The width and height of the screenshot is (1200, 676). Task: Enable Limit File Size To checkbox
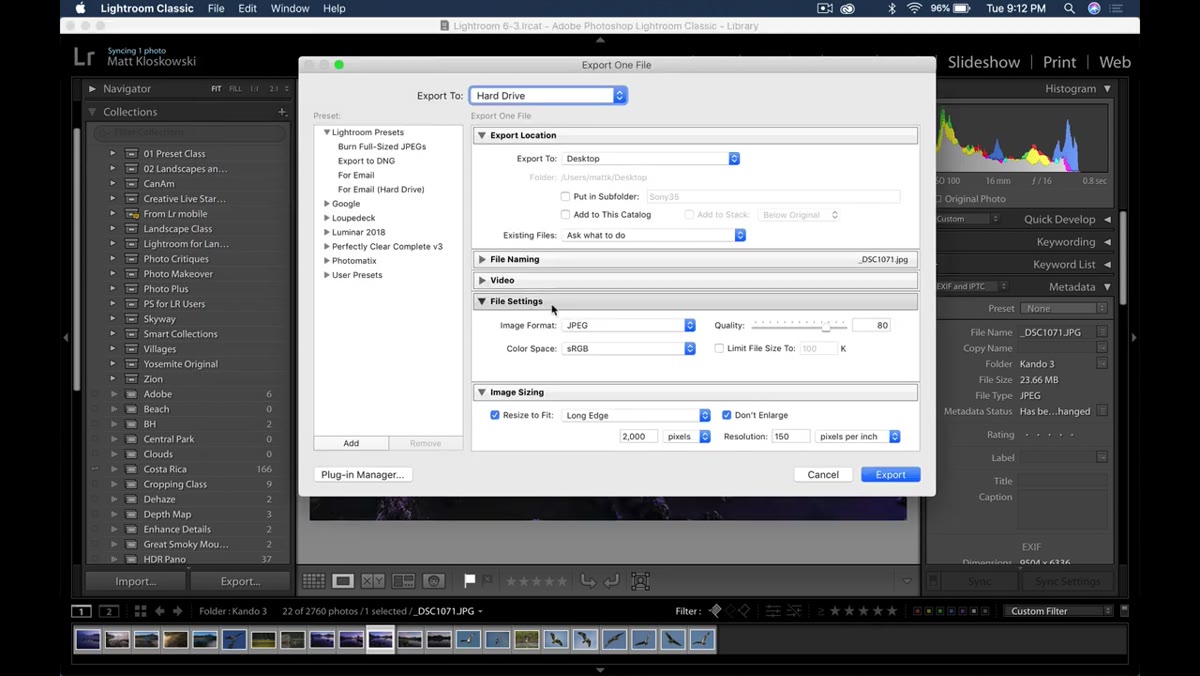[x=719, y=349]
